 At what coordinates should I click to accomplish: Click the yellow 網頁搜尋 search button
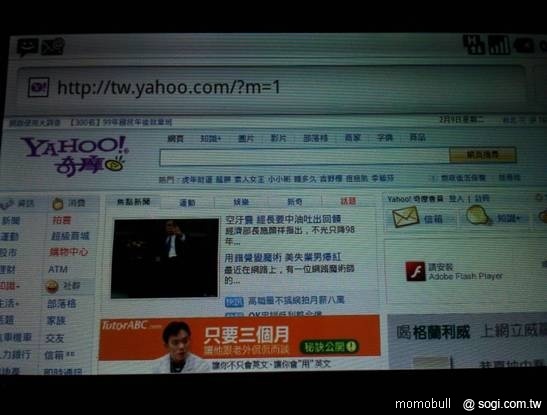point(482,155)
